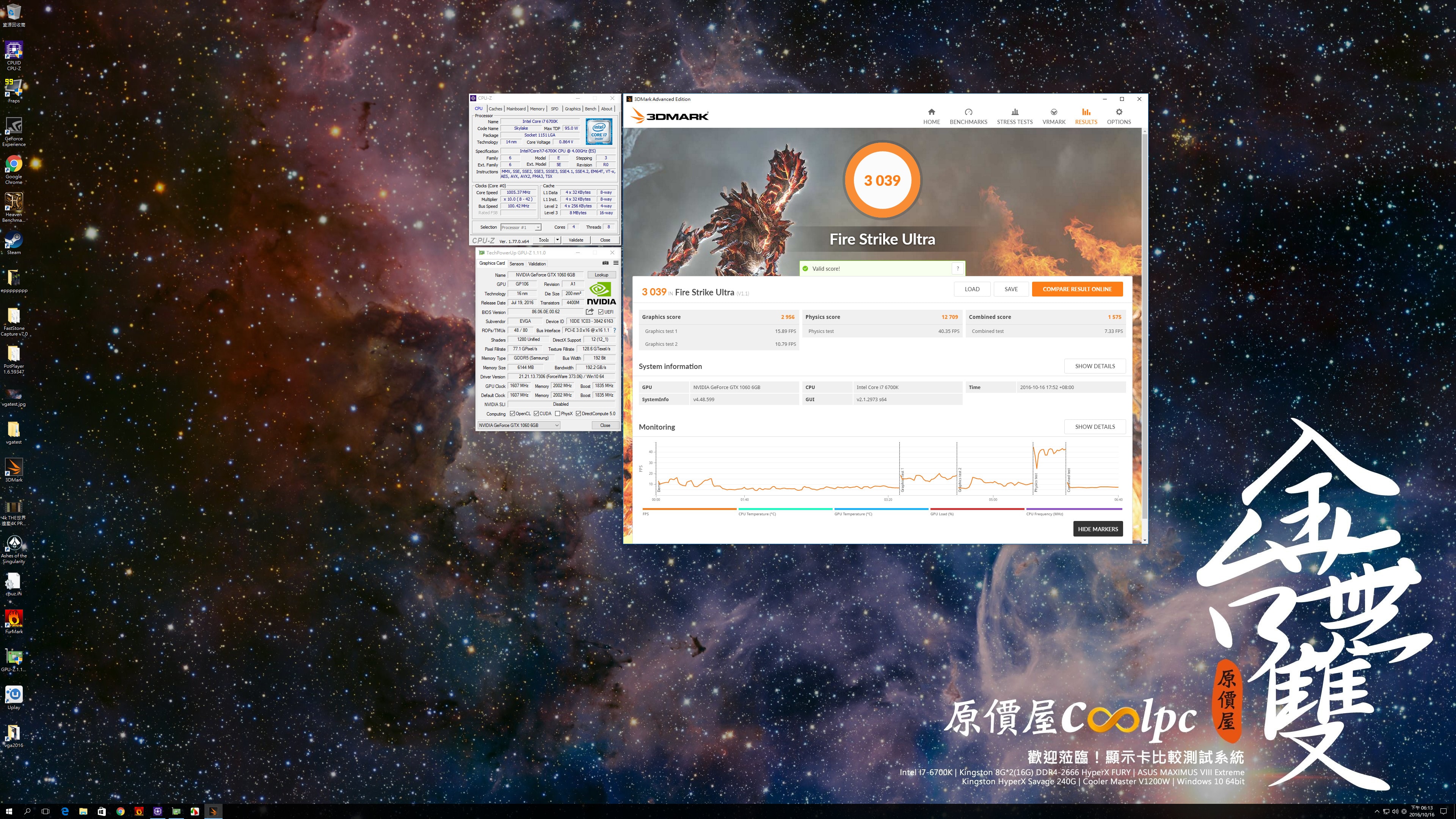This screenshot has height=819, width=1456.
Task: Open the FurMark desktop icon
Action: coord(14,622)
